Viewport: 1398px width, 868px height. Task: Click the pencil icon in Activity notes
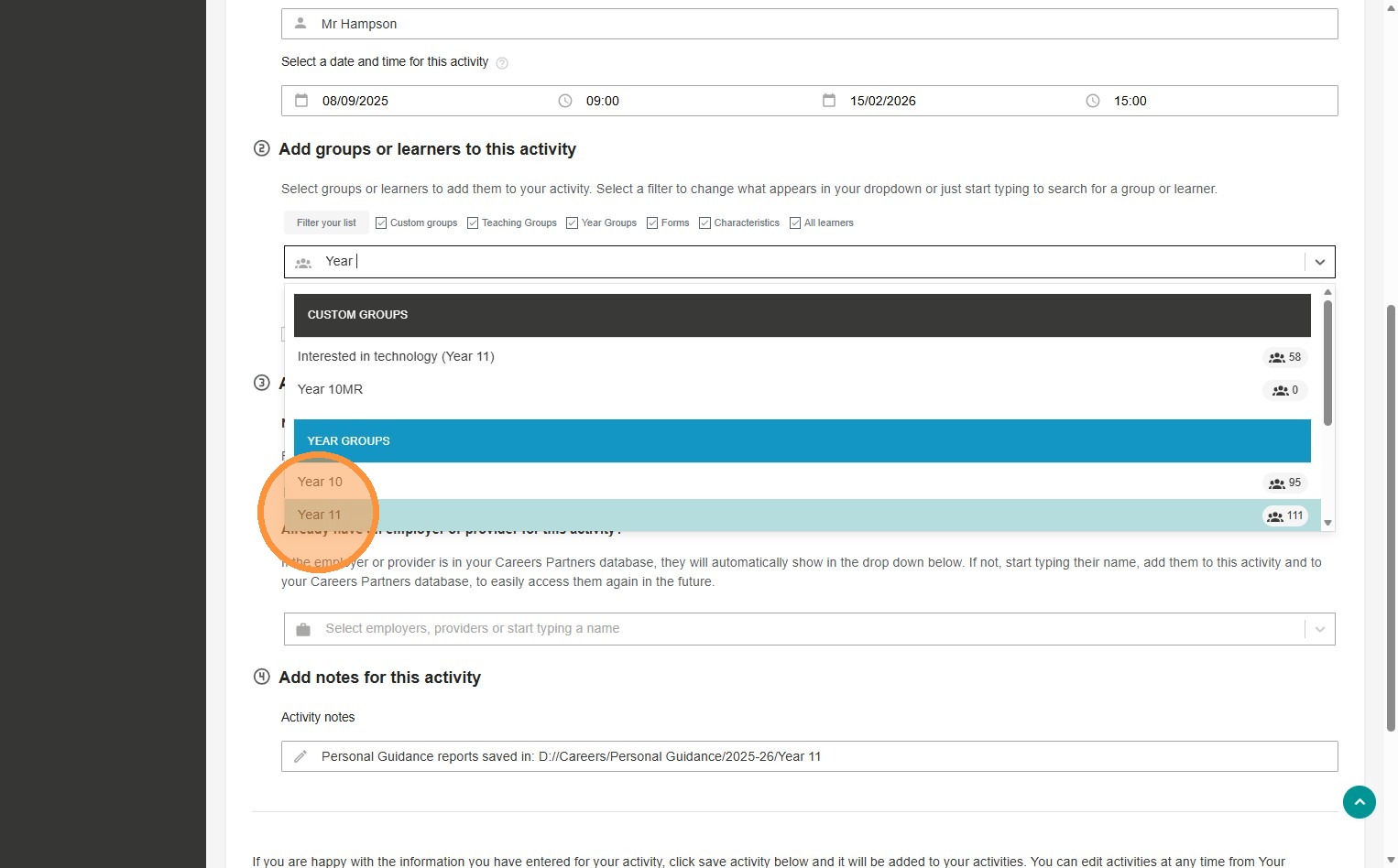(x=300, y=756)
